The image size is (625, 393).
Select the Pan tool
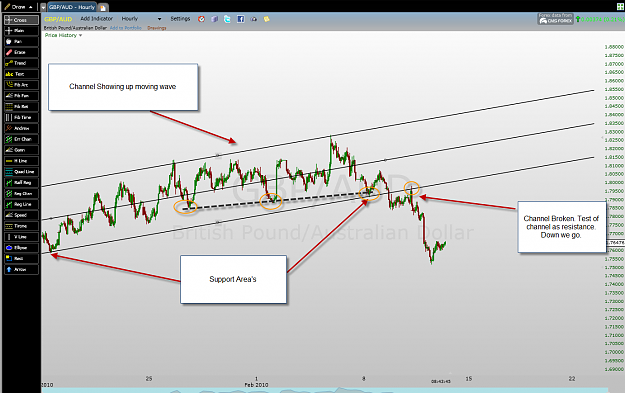pyautogui.click(x=22, y=41)
